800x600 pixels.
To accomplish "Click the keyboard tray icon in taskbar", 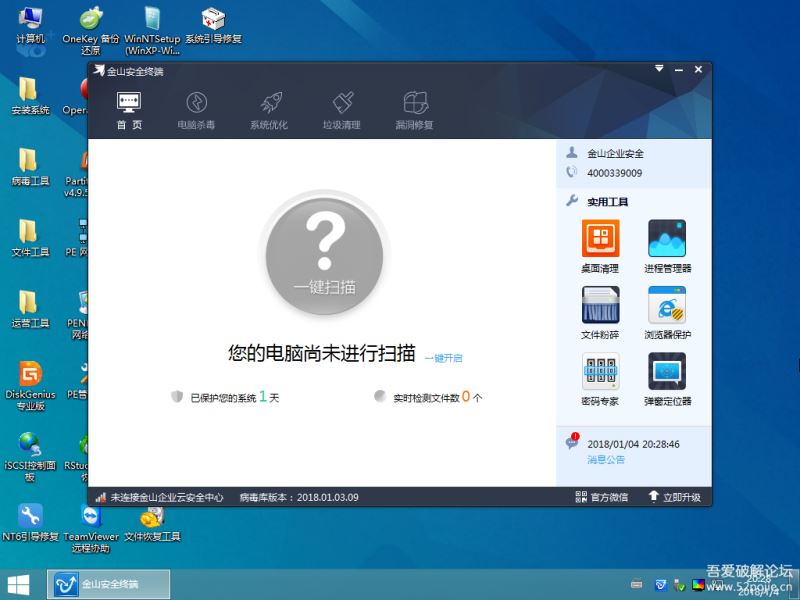I will (x=636, y=584).
